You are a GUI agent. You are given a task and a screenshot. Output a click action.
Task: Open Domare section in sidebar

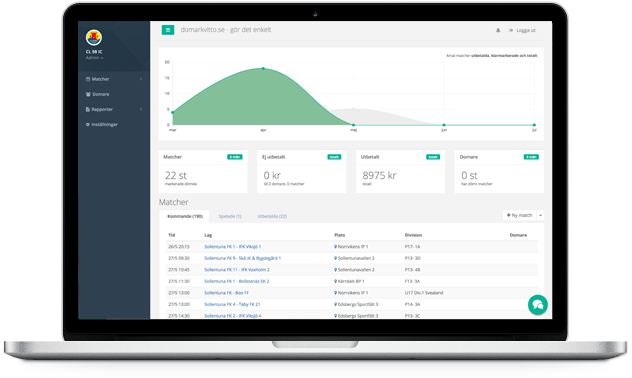[98, 94]
